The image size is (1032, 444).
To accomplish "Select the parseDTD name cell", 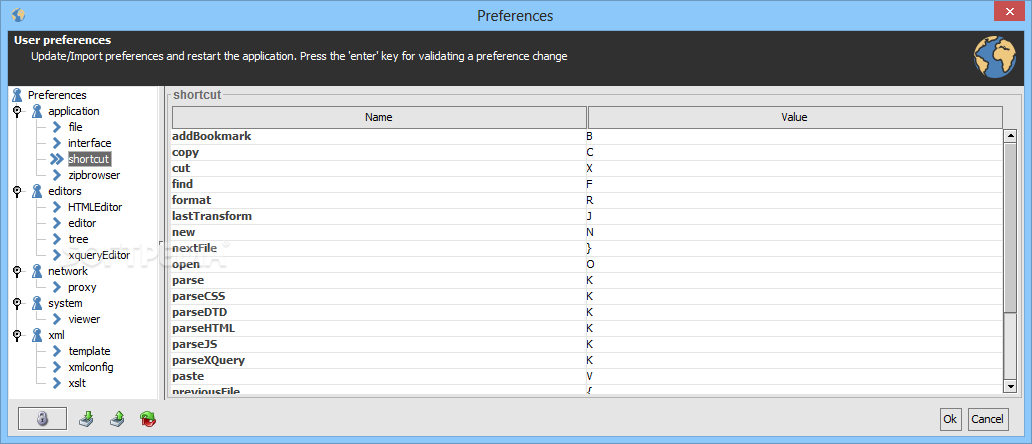I will coord(378,312).
